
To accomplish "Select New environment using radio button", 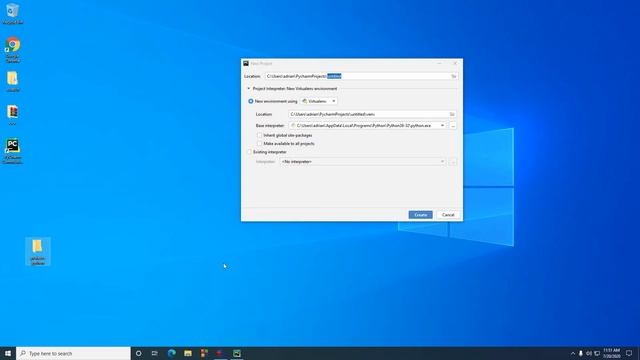I will coord(251,101).
